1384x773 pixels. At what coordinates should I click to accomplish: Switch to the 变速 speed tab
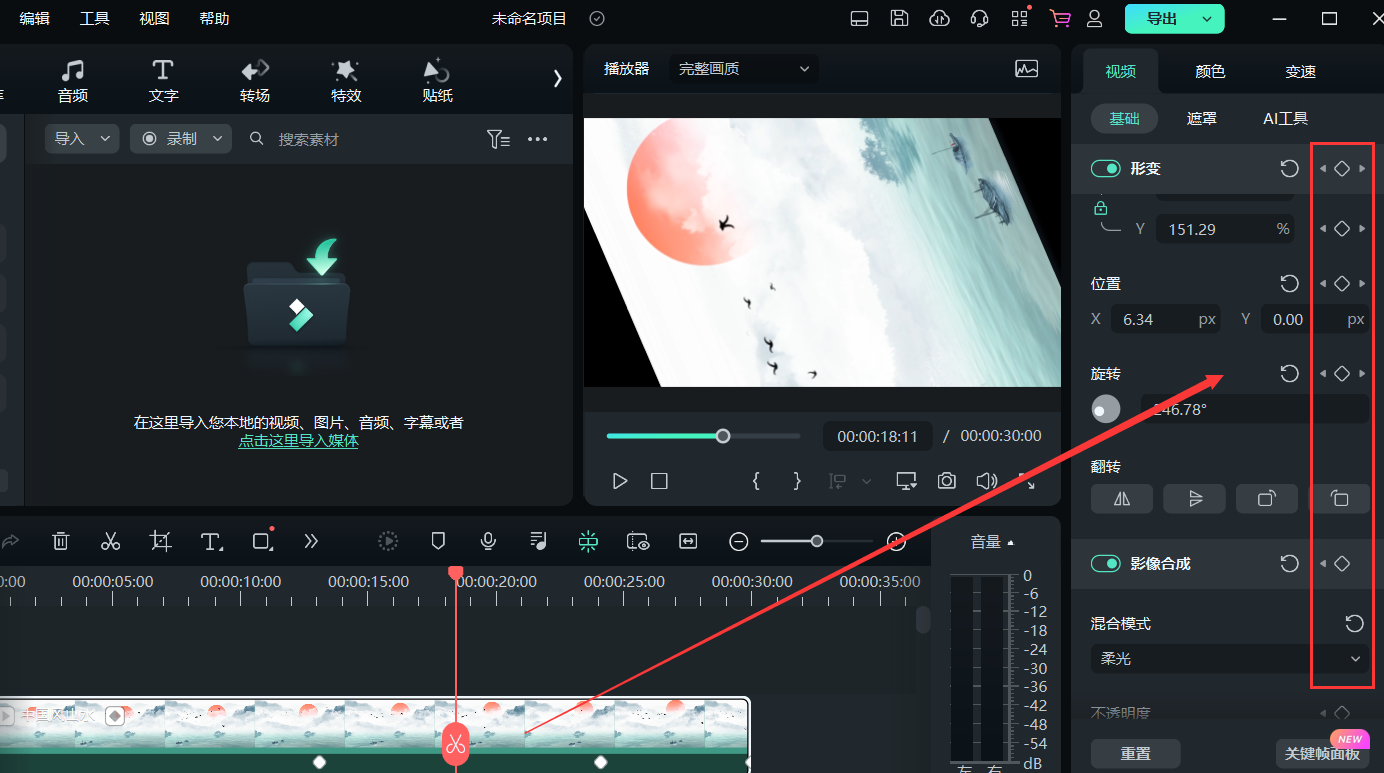1300,71
